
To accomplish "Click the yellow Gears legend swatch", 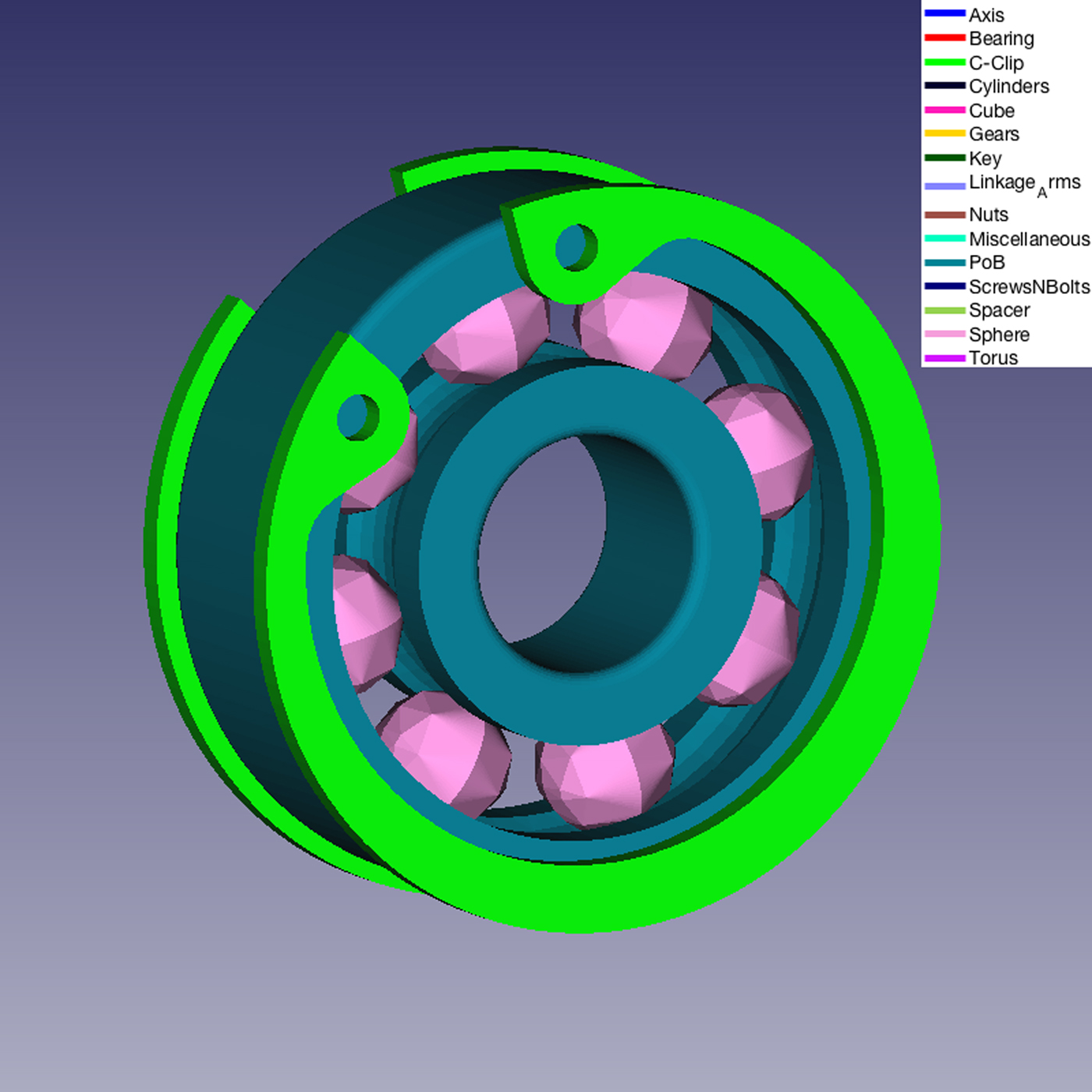I will click(x=945, y=133).
